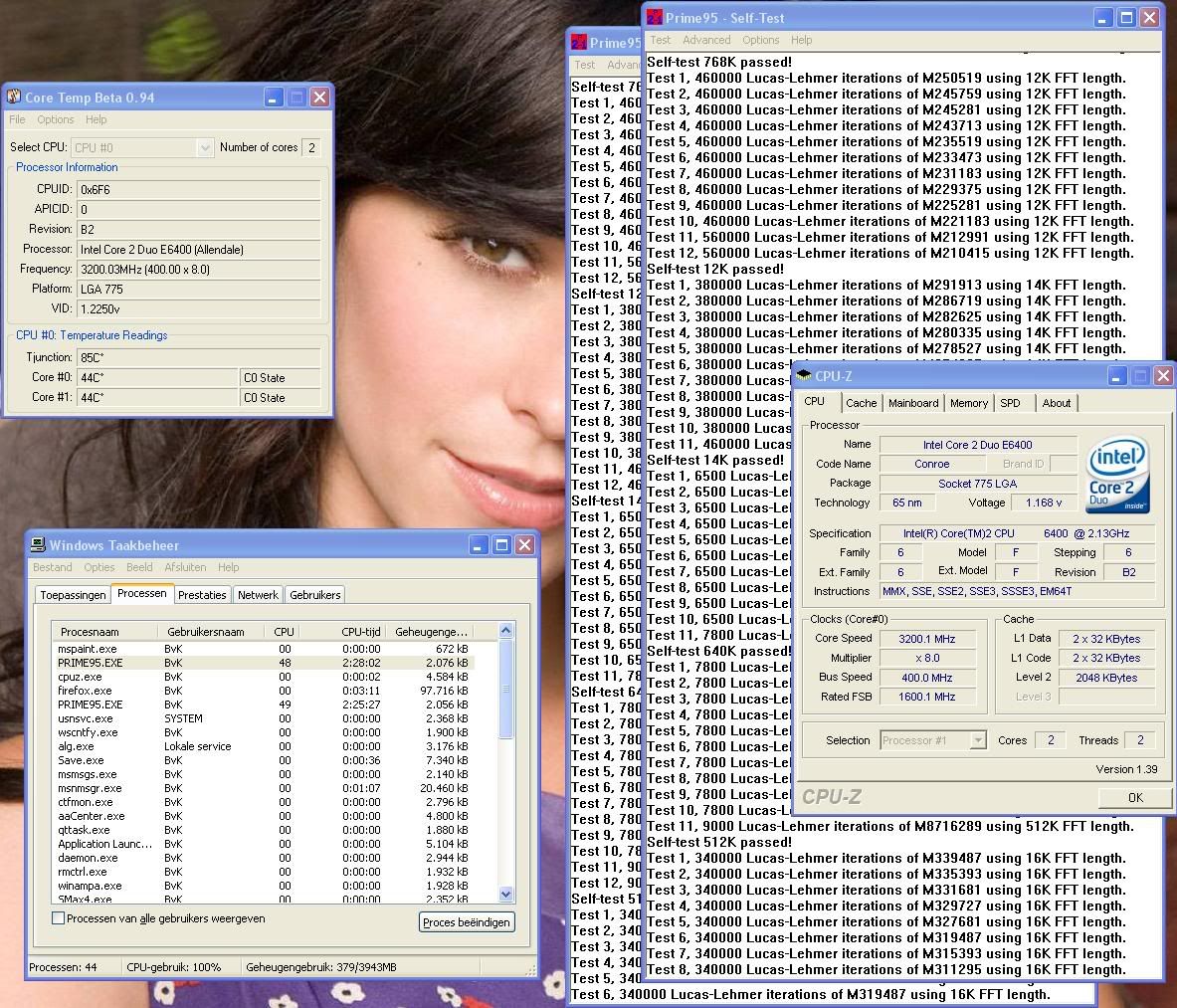Click the CPU-Z title bar icon
This screenshot has width=1177, height=1008.
804,376
